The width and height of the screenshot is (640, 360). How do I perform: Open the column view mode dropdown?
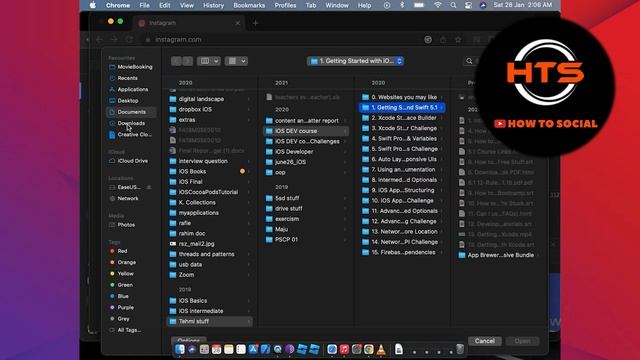click(x=209, y=61)
